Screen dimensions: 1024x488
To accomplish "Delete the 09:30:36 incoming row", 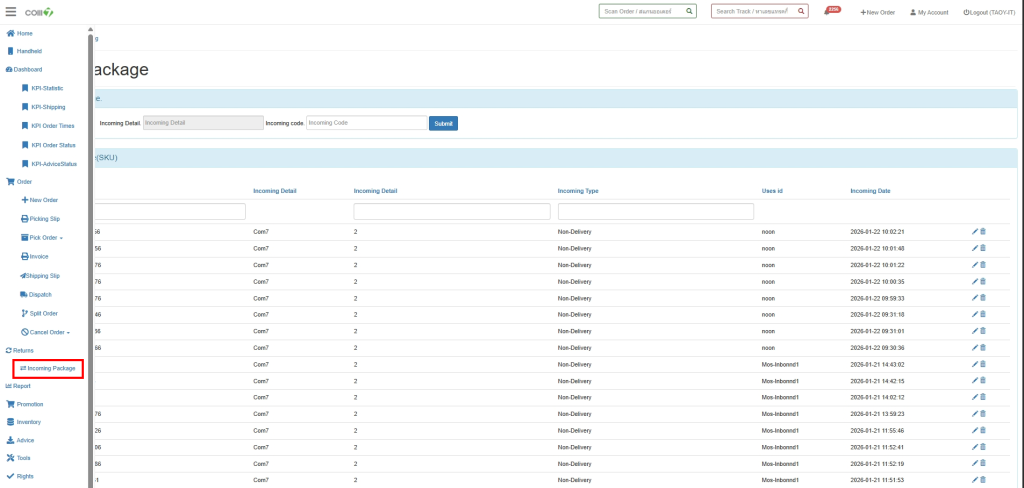I will pyautogui.click(x=983, y=348).
